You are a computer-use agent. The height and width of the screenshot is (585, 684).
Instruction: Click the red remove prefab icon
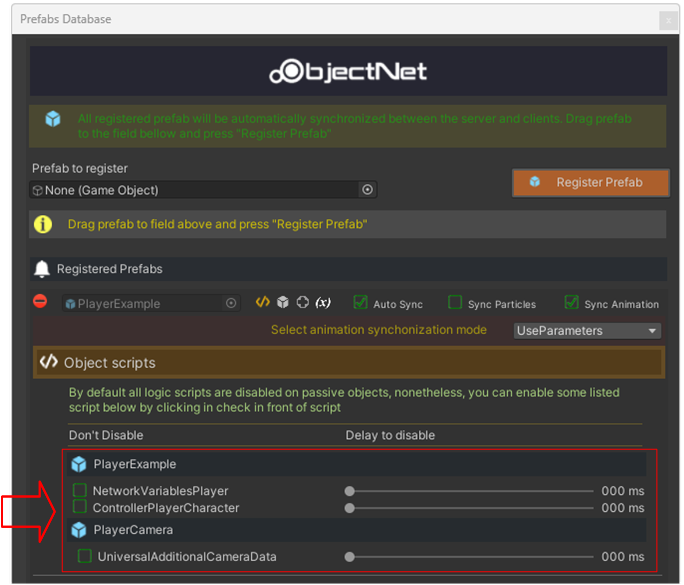click(41, 302)
